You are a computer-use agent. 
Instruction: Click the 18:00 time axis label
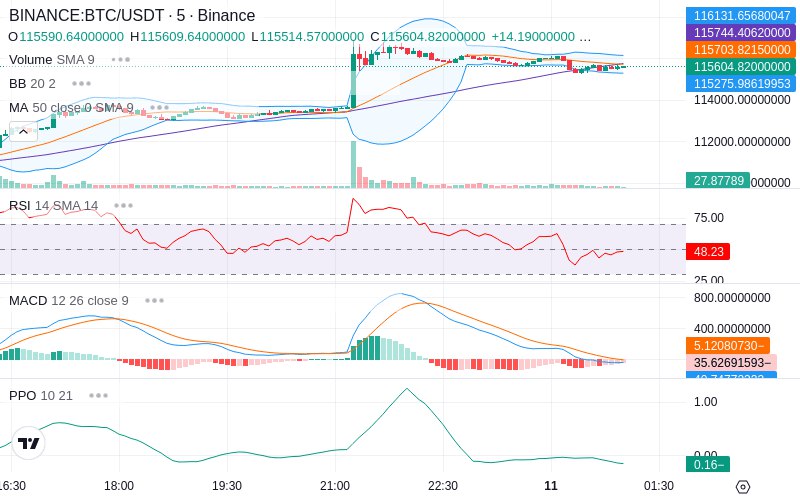pyautogui.click(x=119, y=486)
